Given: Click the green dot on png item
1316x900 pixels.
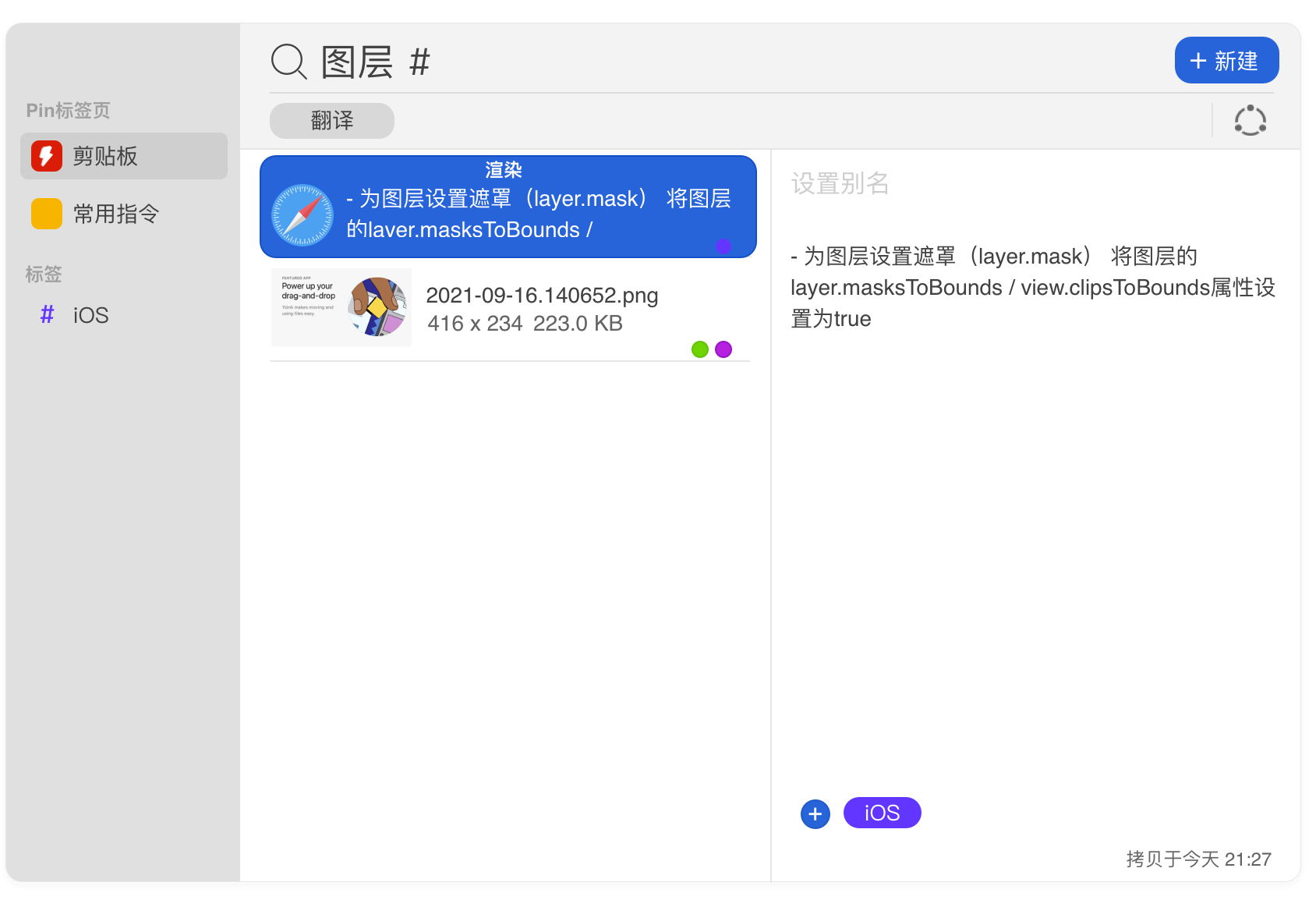Looking at the screenshot, I should (700, 349).
